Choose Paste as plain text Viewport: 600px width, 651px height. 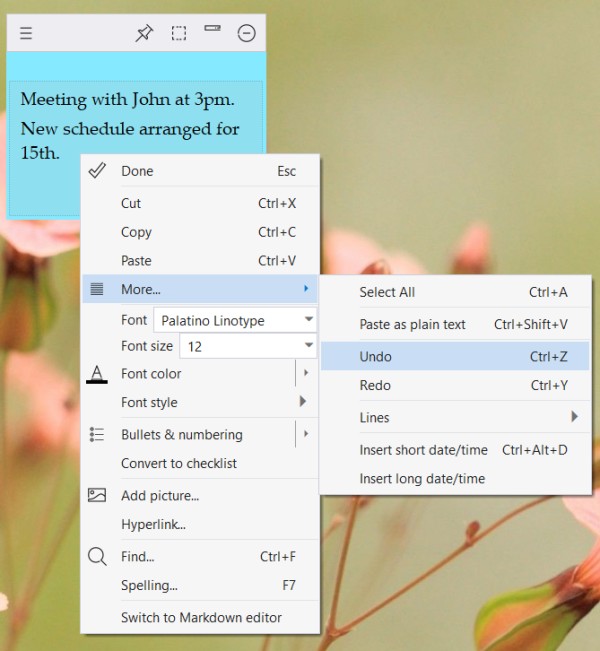tap(455, 324)
